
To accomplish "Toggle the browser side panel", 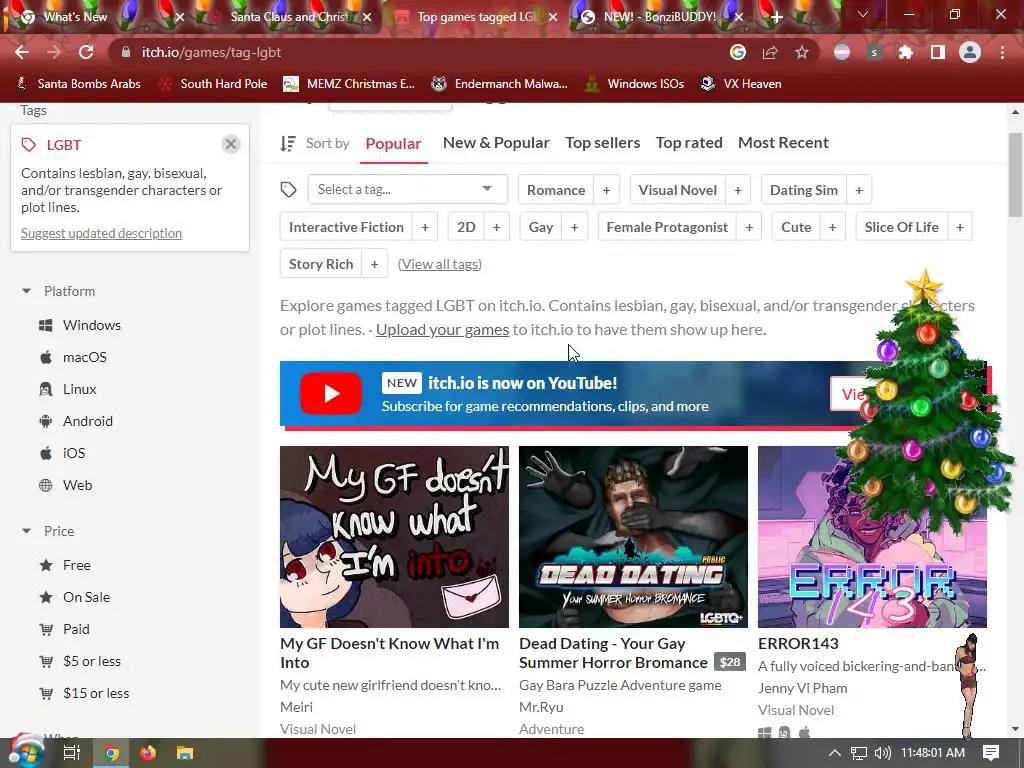I will (x=938, y=52).
